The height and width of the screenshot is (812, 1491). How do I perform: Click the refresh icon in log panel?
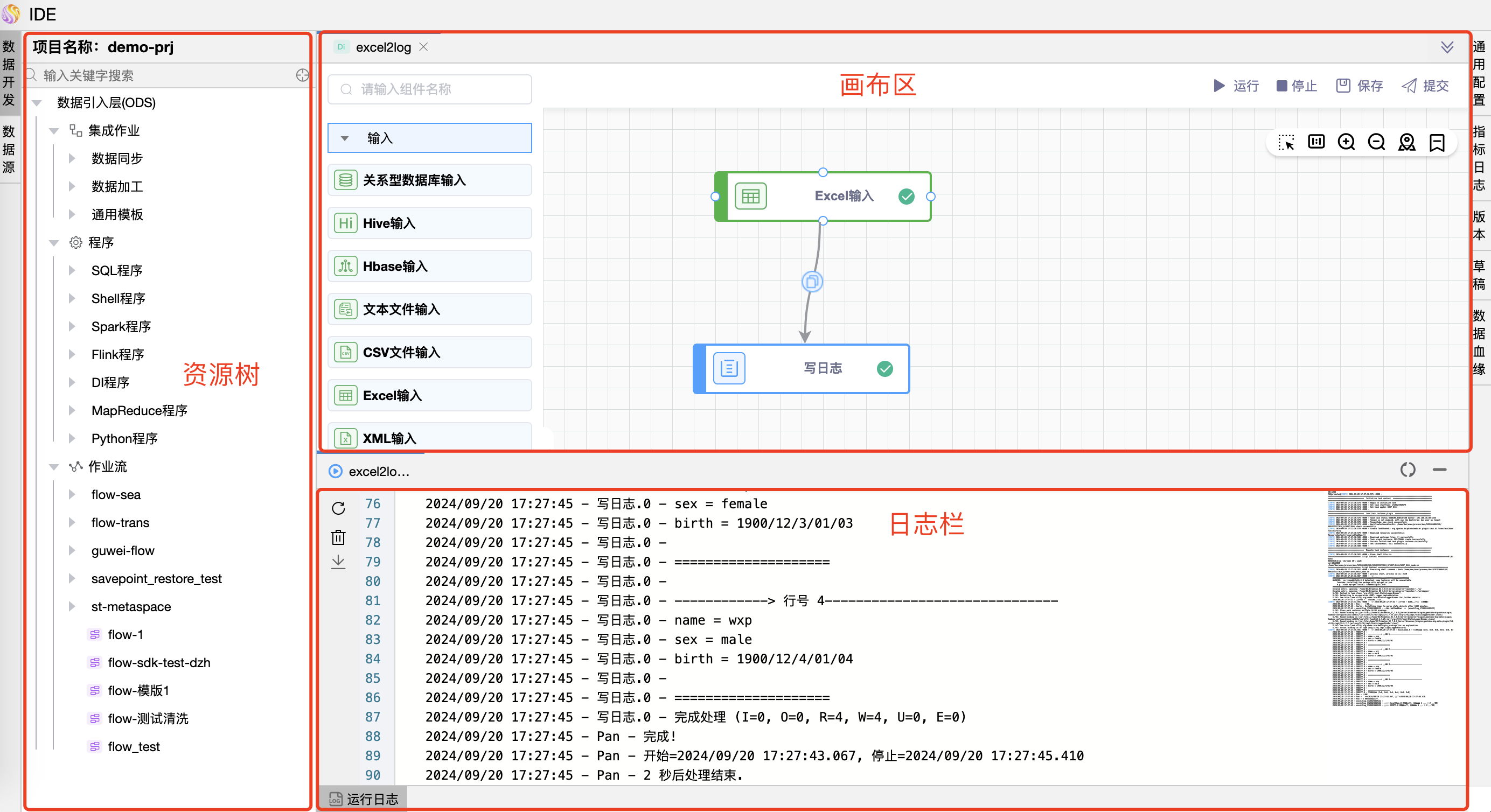click(x=339, y=507)
